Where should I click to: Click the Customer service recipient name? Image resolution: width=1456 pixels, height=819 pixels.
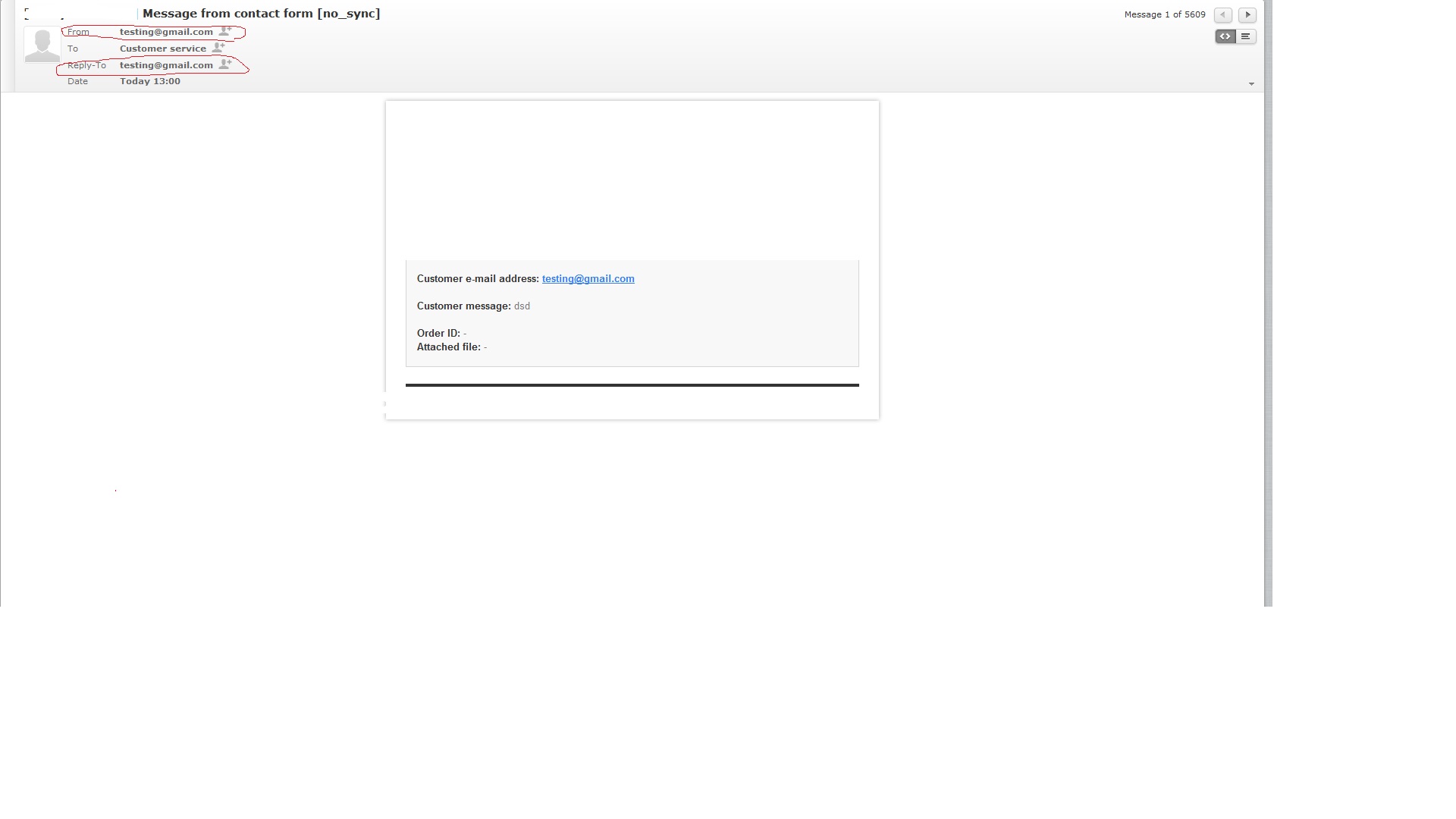point(162,49)
